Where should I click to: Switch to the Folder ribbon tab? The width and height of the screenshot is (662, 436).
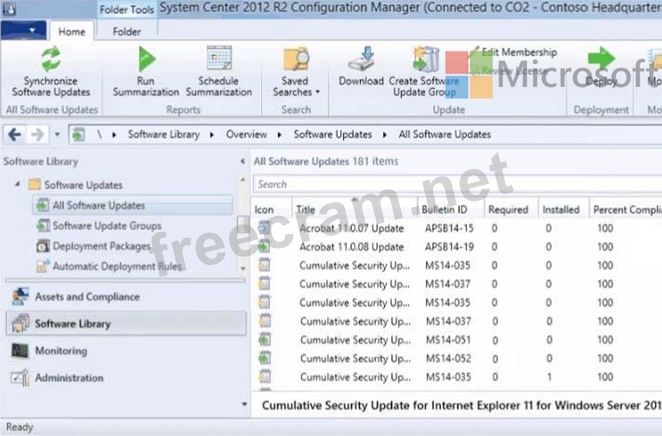pos(127,32)
